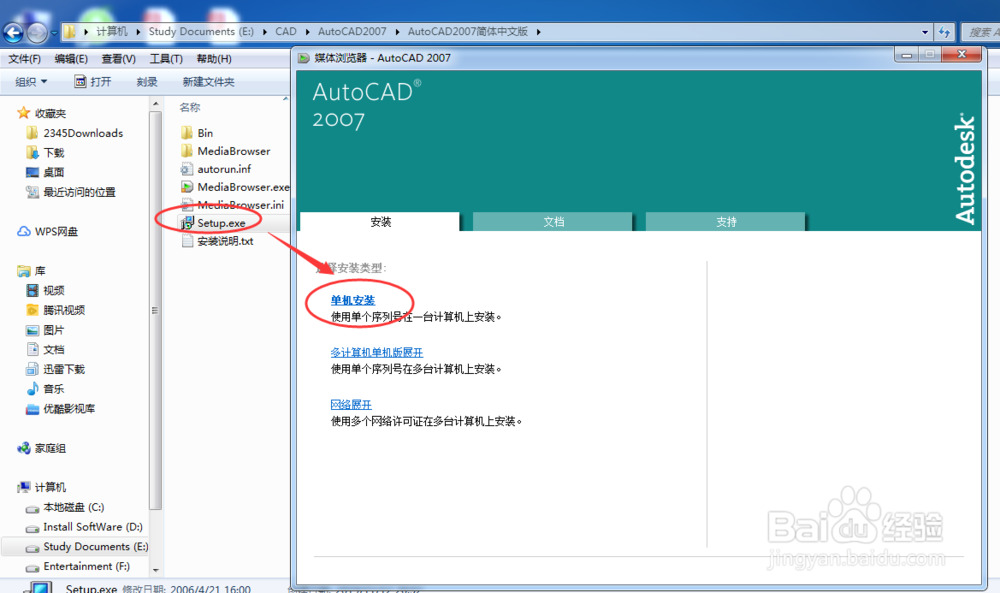Select Entertainment (F:) drive
This screenshot has width=1000, height=593.
pos(86,566)
